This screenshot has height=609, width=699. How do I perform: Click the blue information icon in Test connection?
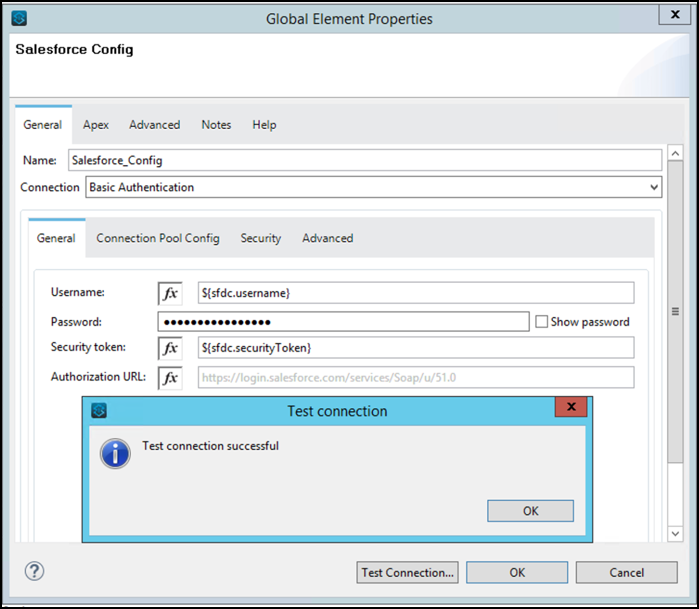pos(115,454)
